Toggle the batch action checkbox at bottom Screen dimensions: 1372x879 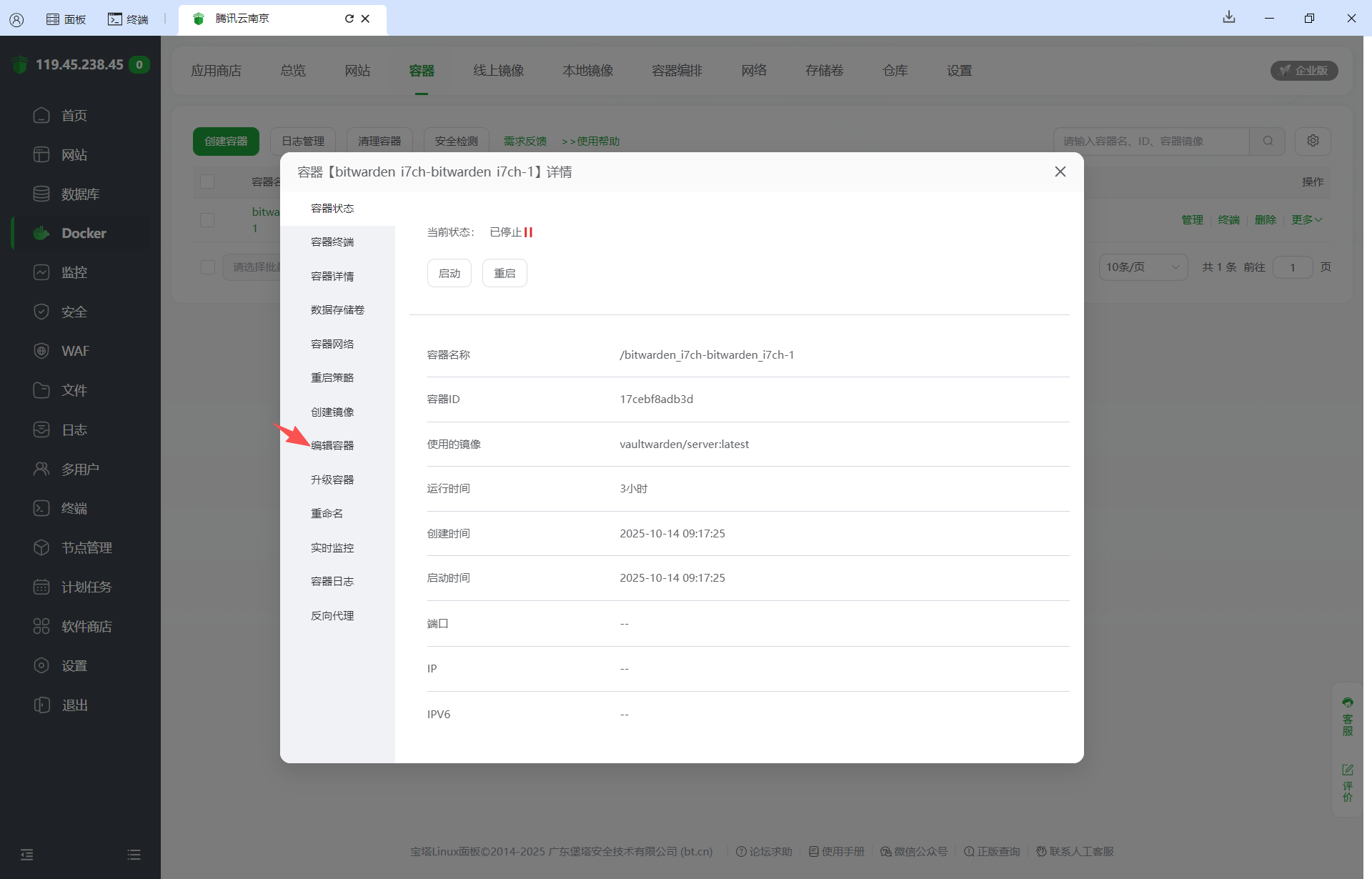pos(208,267)
